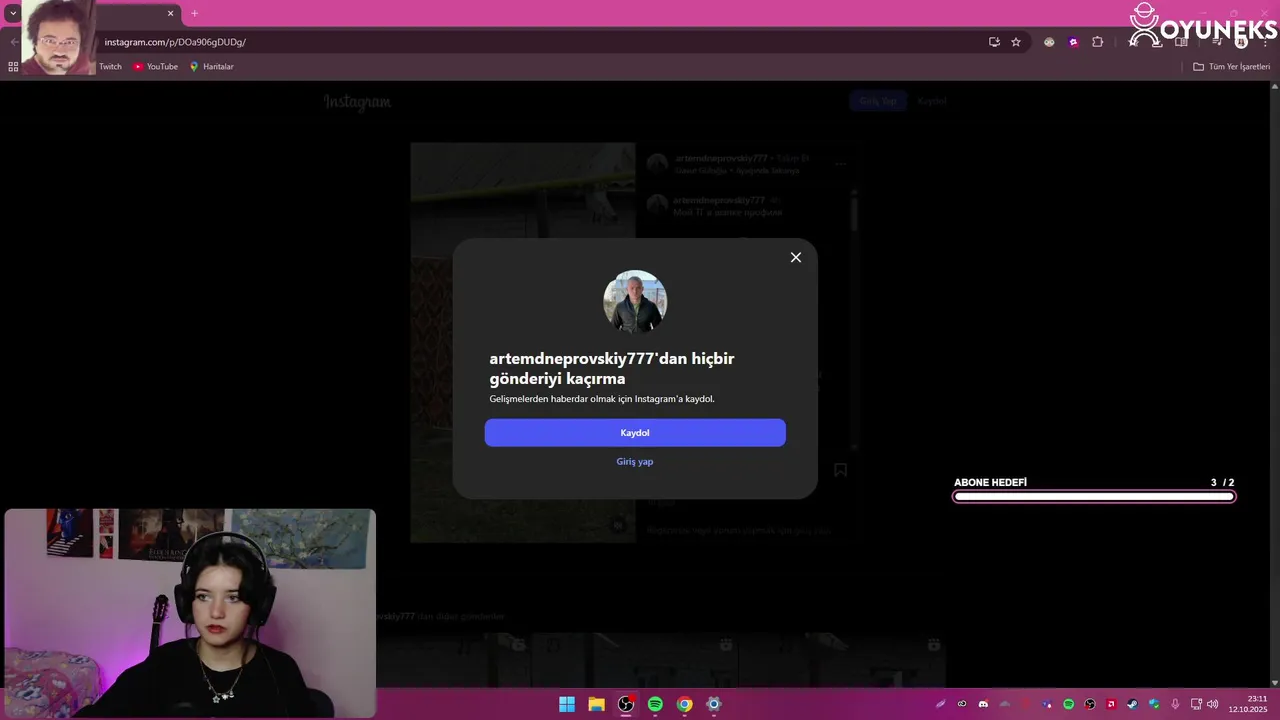Click the Windows Security shield tray icon
Image resolution: width=1280 pixels, height=720 pixels.
(1154, 704)
